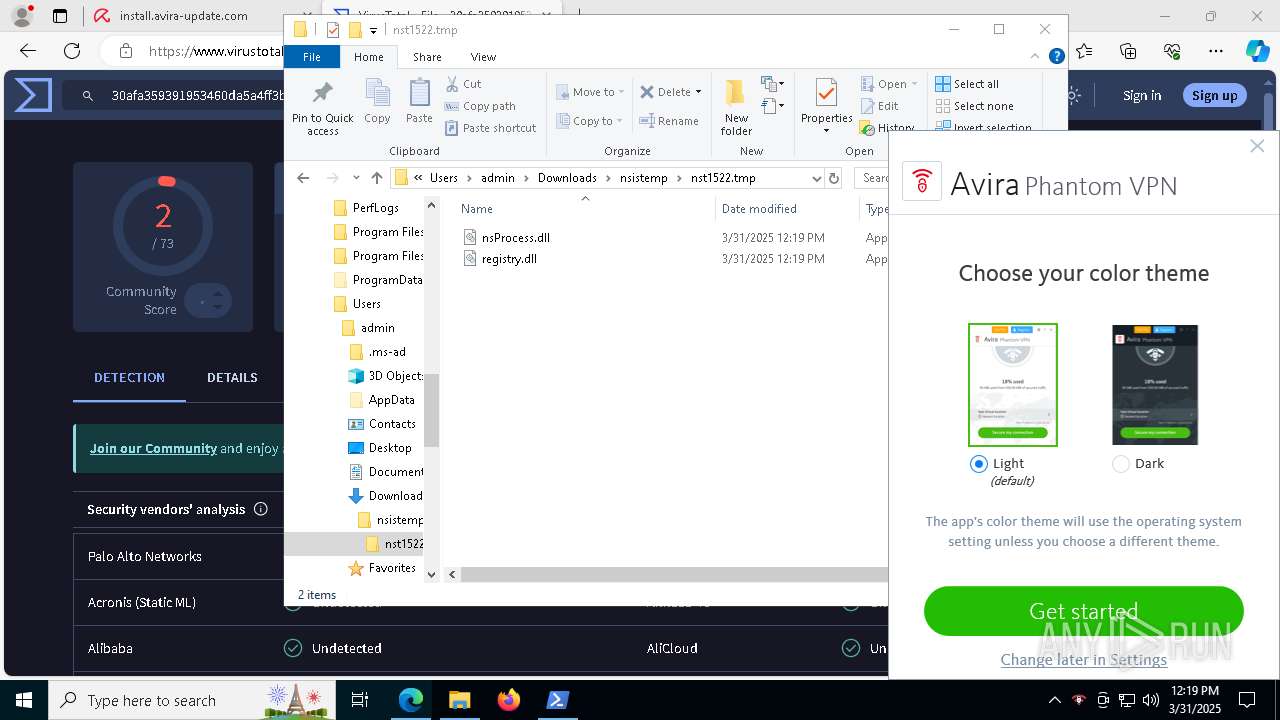
Task: Click the Edge Favorites star icon
Action: (x=1085, y=51)
